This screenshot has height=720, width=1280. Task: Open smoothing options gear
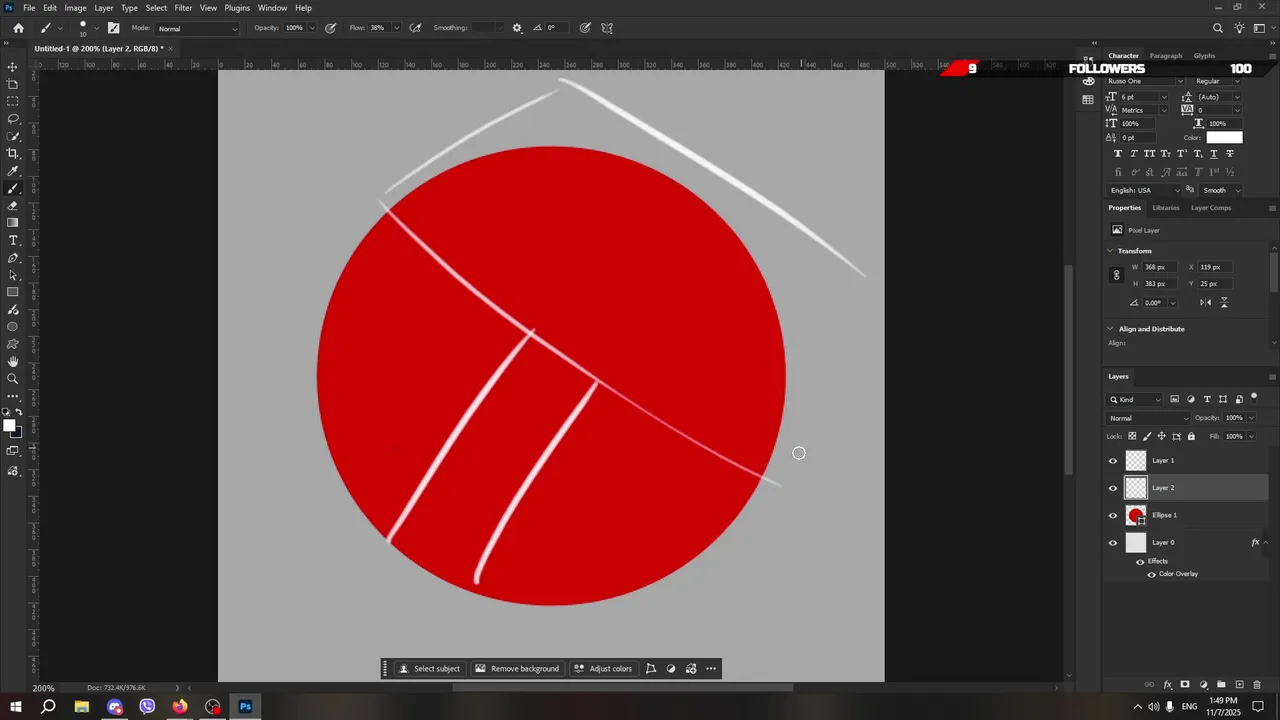(517, 28)
